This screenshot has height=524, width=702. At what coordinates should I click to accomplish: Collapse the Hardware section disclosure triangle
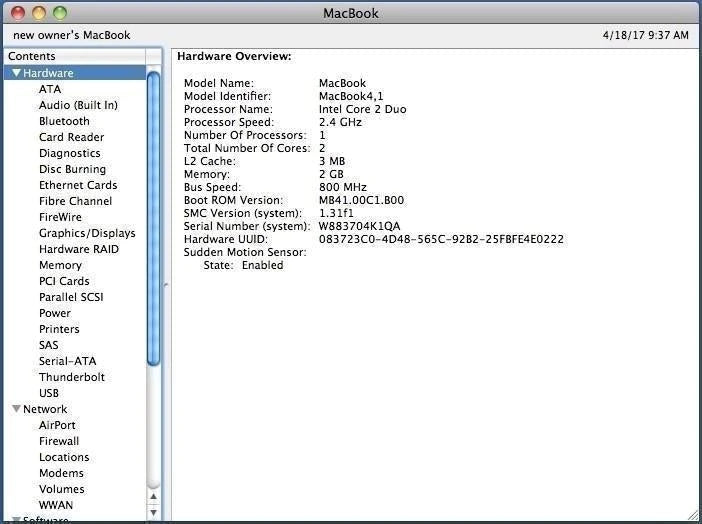[16, 73]
